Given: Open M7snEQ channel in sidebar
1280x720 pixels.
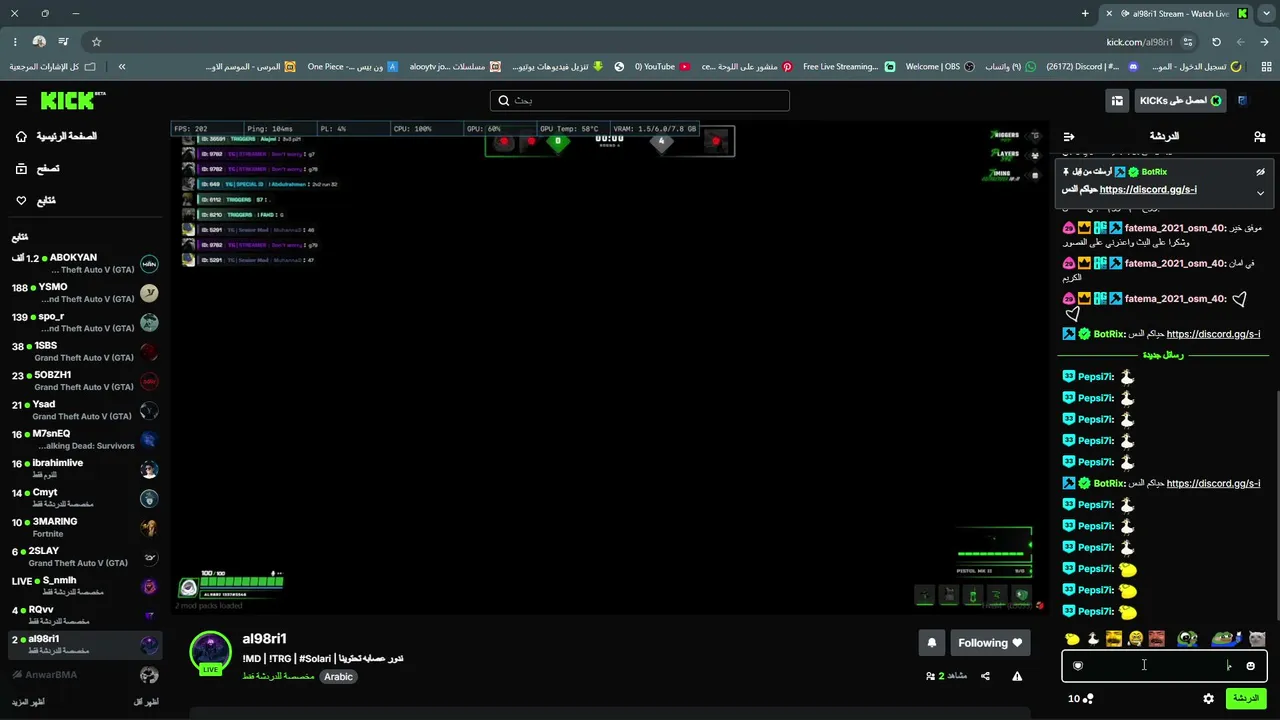Looking at the screenshot, I should [x=84, y=440].
